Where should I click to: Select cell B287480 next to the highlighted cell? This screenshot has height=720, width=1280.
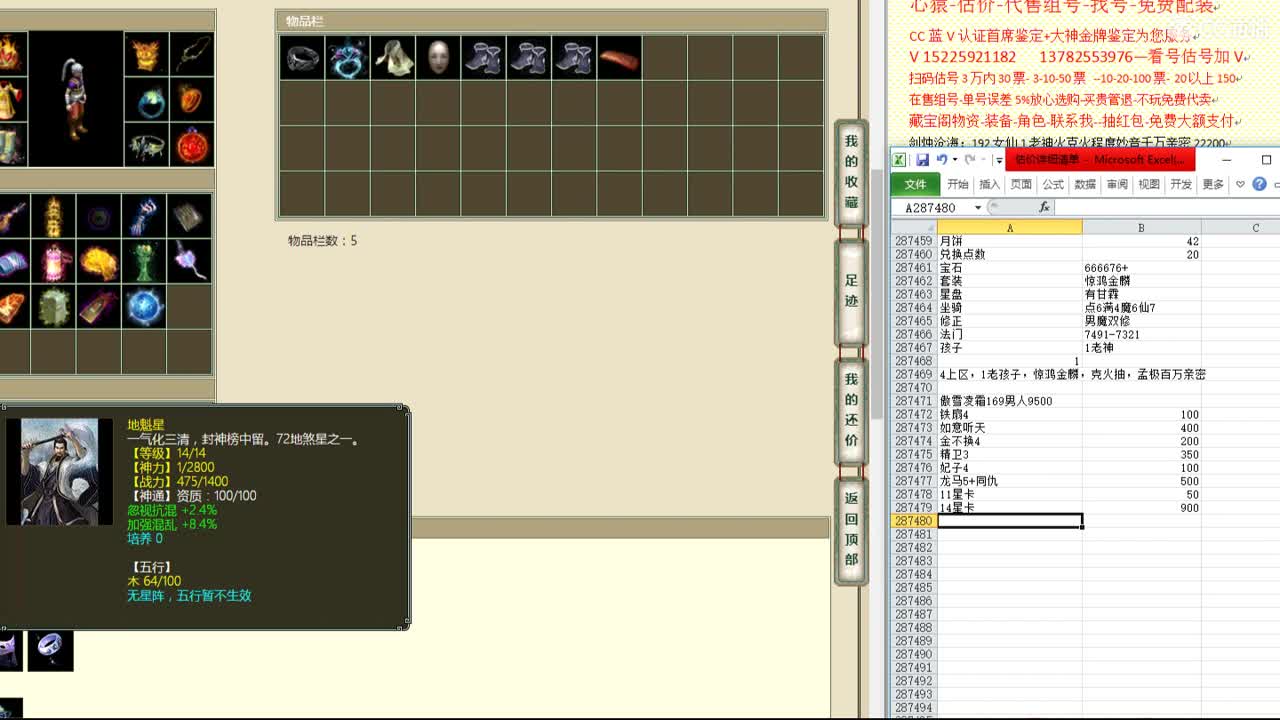click(1140, 520)
